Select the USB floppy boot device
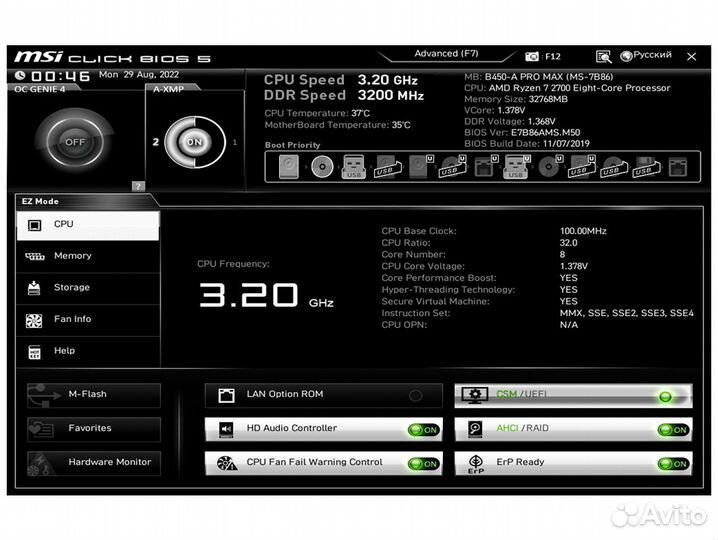The height and width of the screenshot is (540, 718). 646,167
